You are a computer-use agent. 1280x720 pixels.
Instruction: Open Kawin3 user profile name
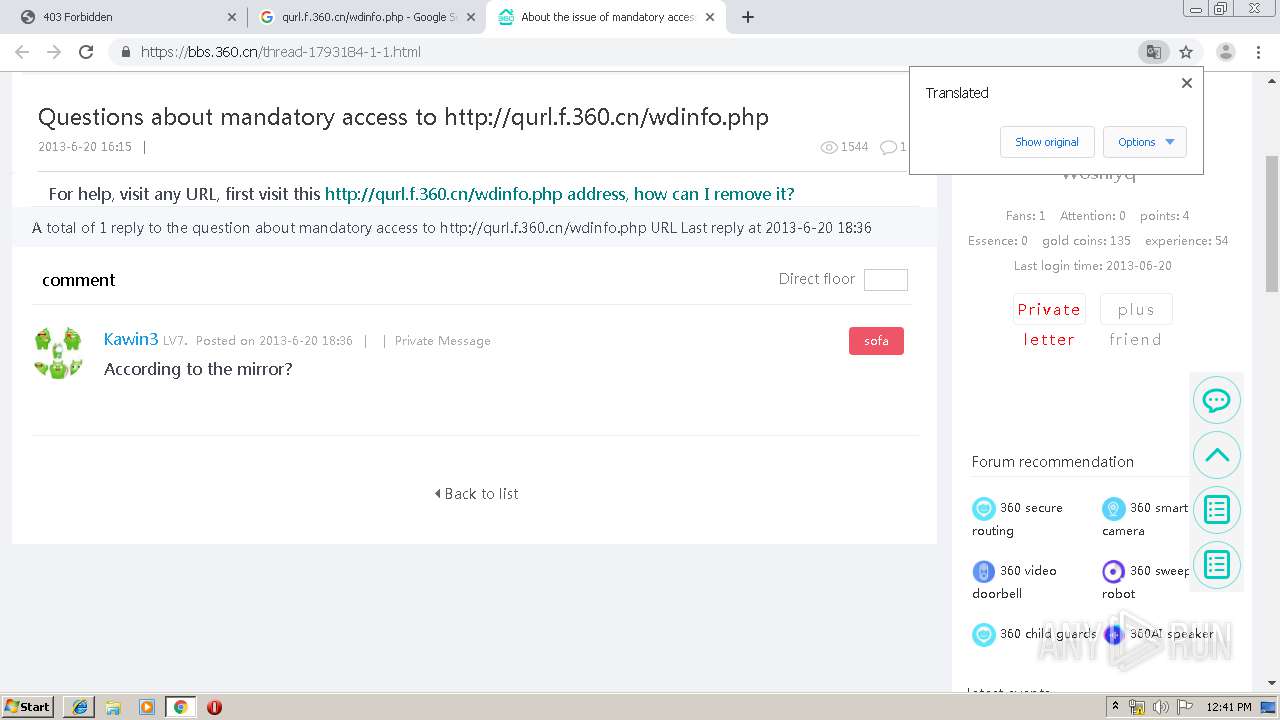pyautogui.click(x=131, y=339)
